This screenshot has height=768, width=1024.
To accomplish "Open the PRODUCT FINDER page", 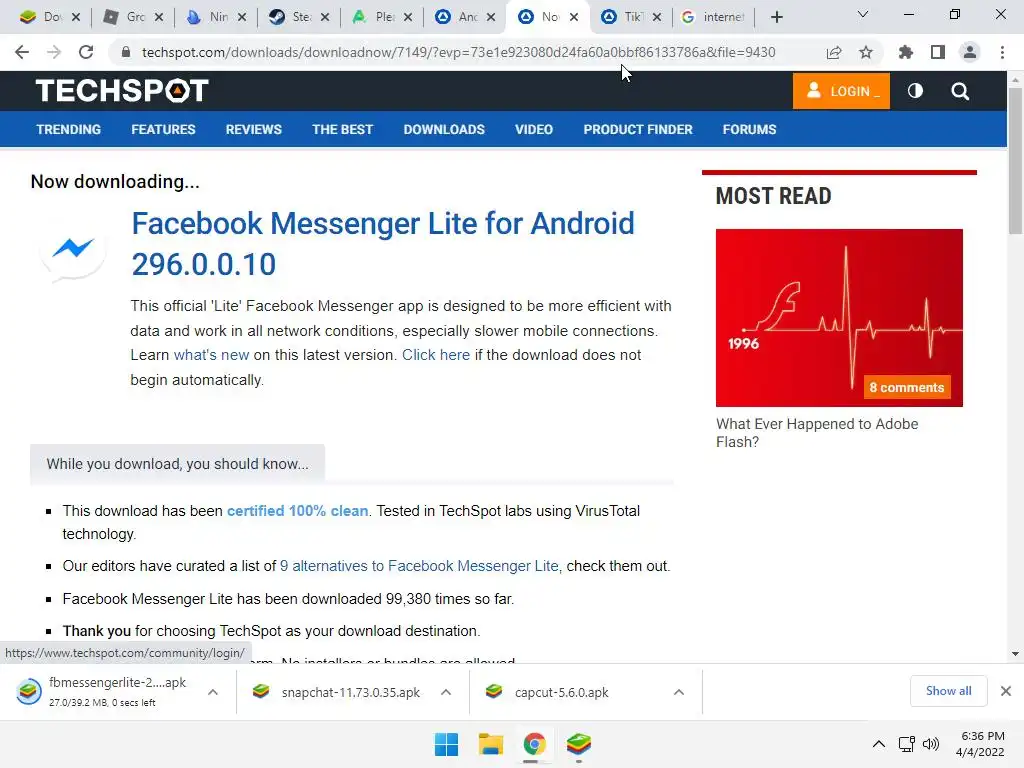I will tap(638, 129).
